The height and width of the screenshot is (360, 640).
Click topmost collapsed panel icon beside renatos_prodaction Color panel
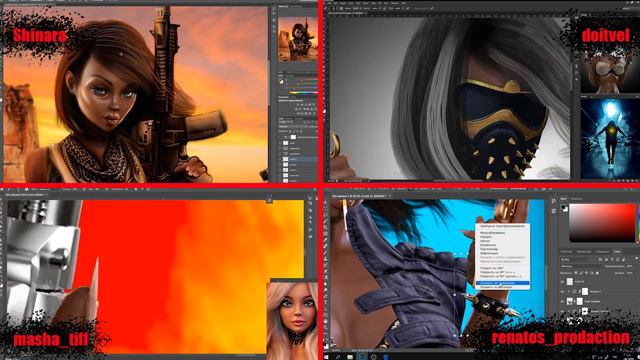[553, 201]
